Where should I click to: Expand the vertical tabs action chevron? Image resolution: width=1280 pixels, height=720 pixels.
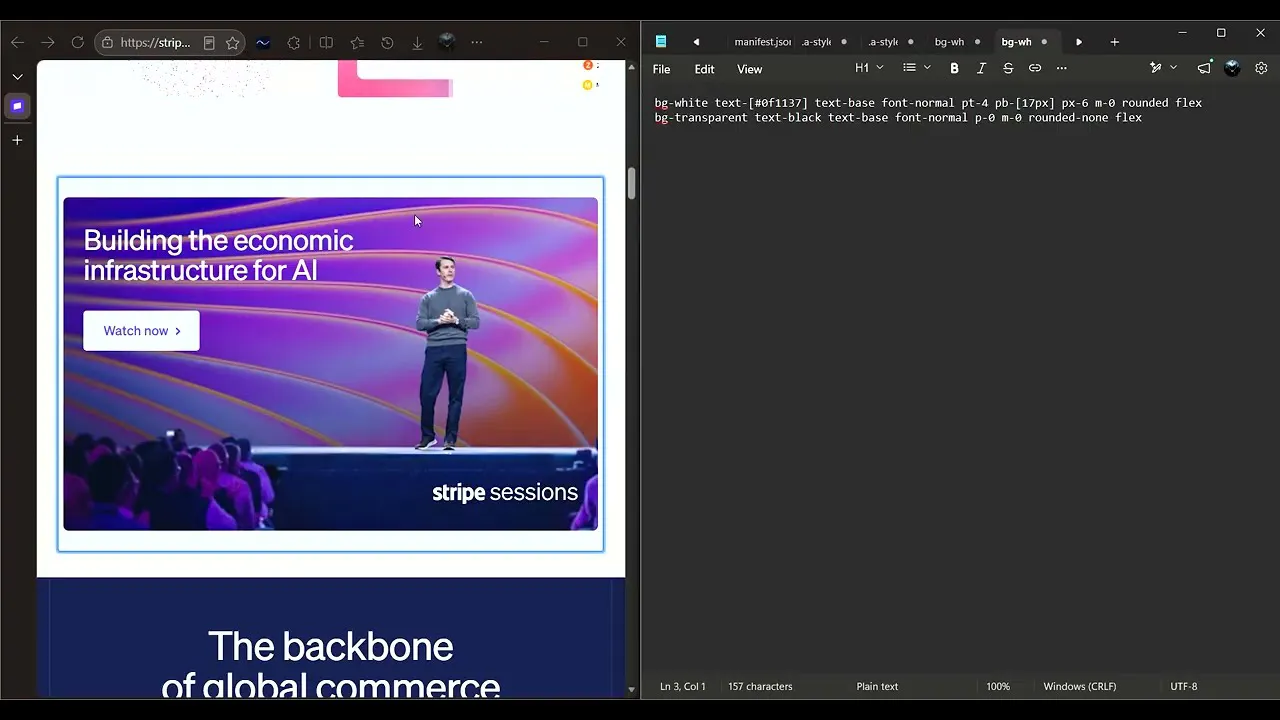[x=17, y=76]
